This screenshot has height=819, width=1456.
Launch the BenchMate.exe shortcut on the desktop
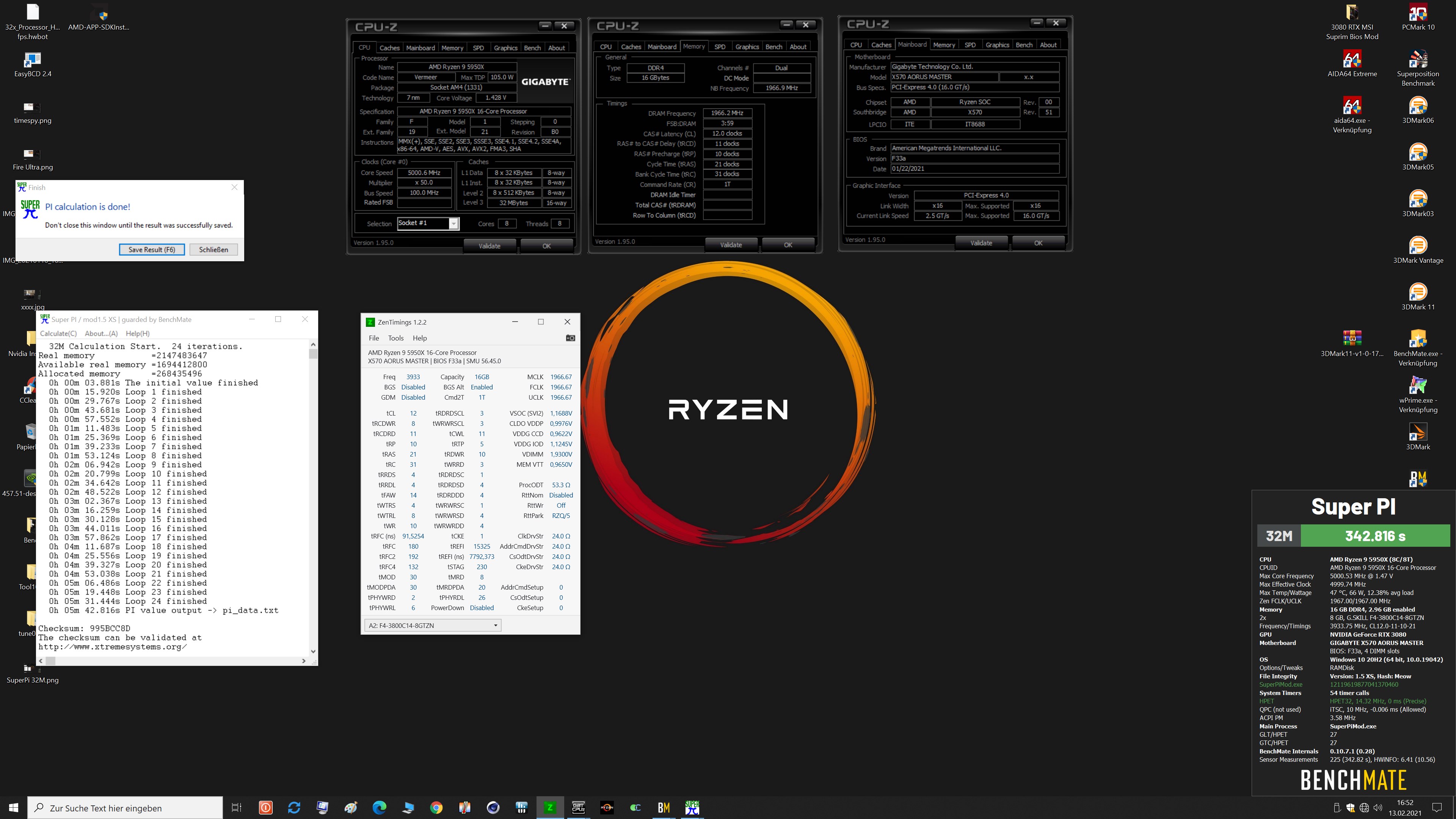coord(1418,348)
